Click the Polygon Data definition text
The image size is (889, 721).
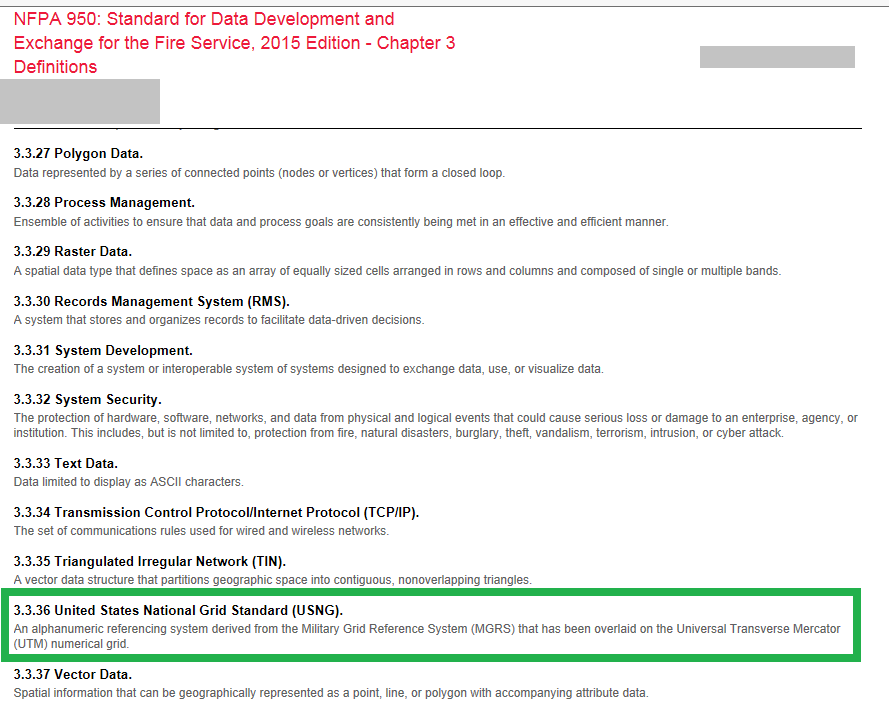pyautogui.click(x=259, y=172)
